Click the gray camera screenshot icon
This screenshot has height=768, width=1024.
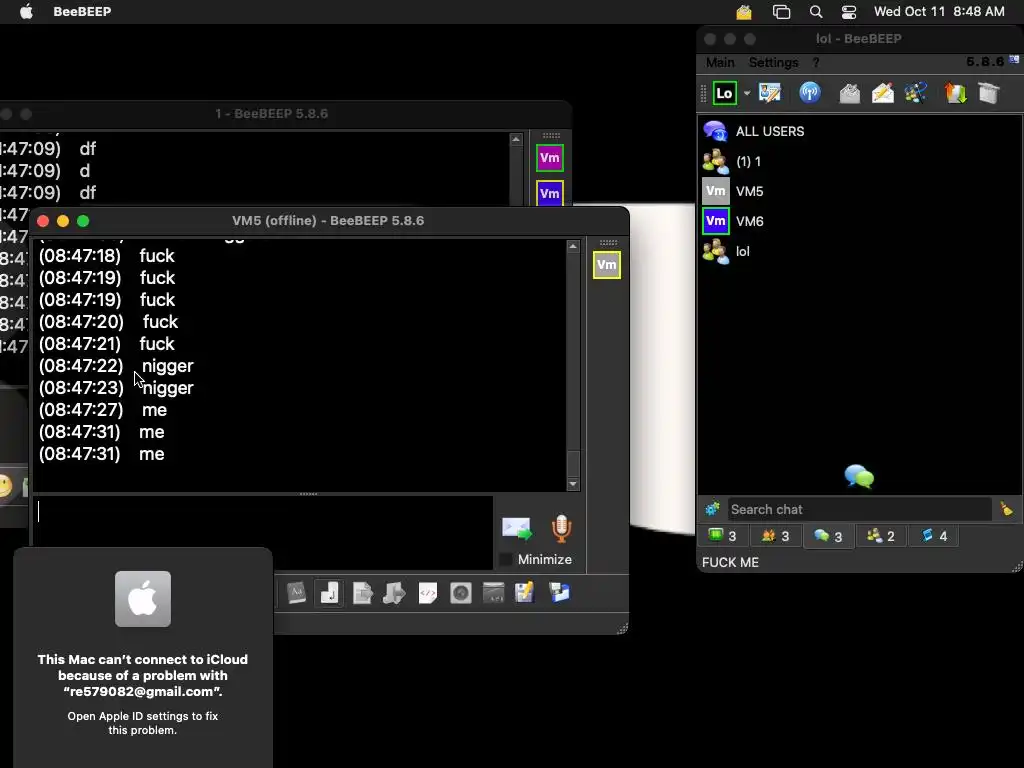(x=460, y=593)
